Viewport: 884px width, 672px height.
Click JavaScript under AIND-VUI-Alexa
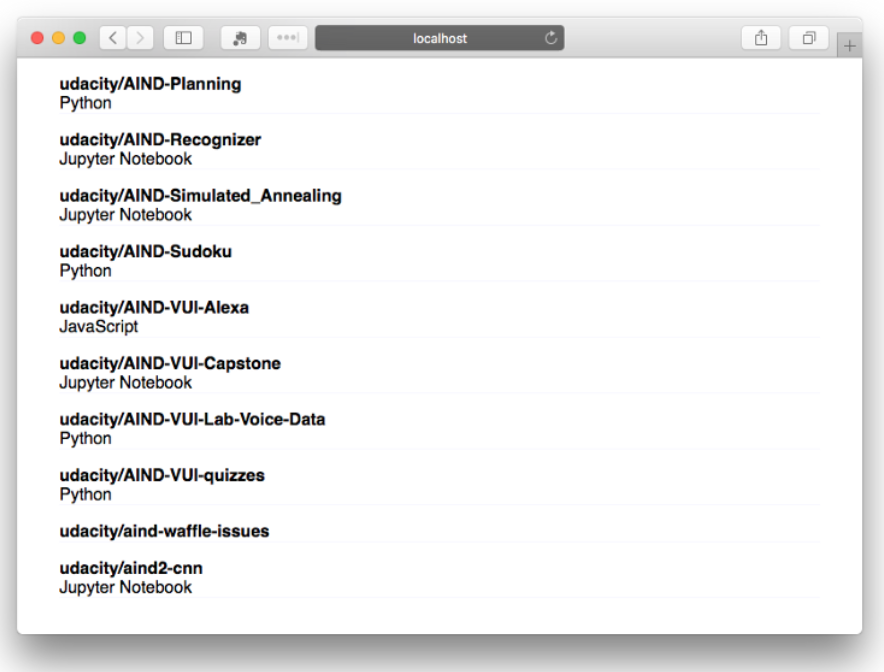99,326
